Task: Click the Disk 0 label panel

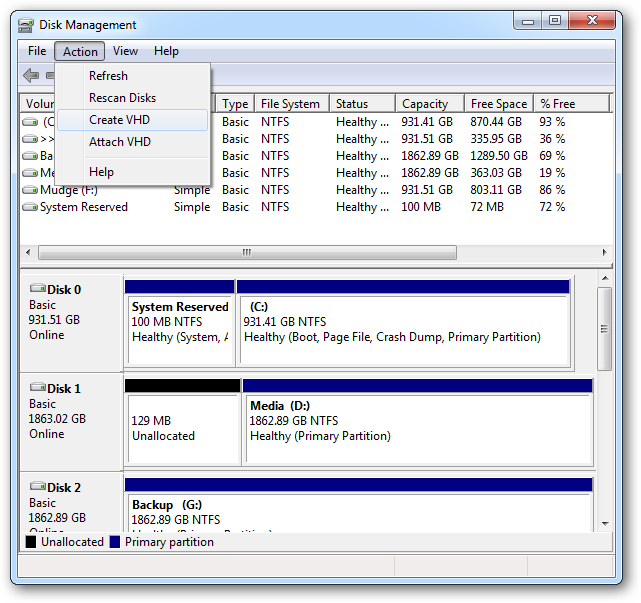Action: (x=71, y=323)
